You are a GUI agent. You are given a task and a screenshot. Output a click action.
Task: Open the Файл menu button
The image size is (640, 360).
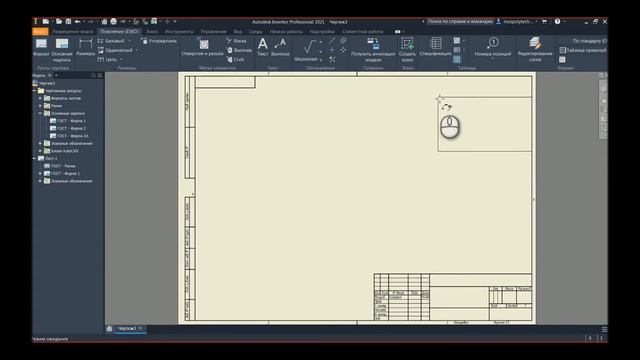[x=40, y=31]
